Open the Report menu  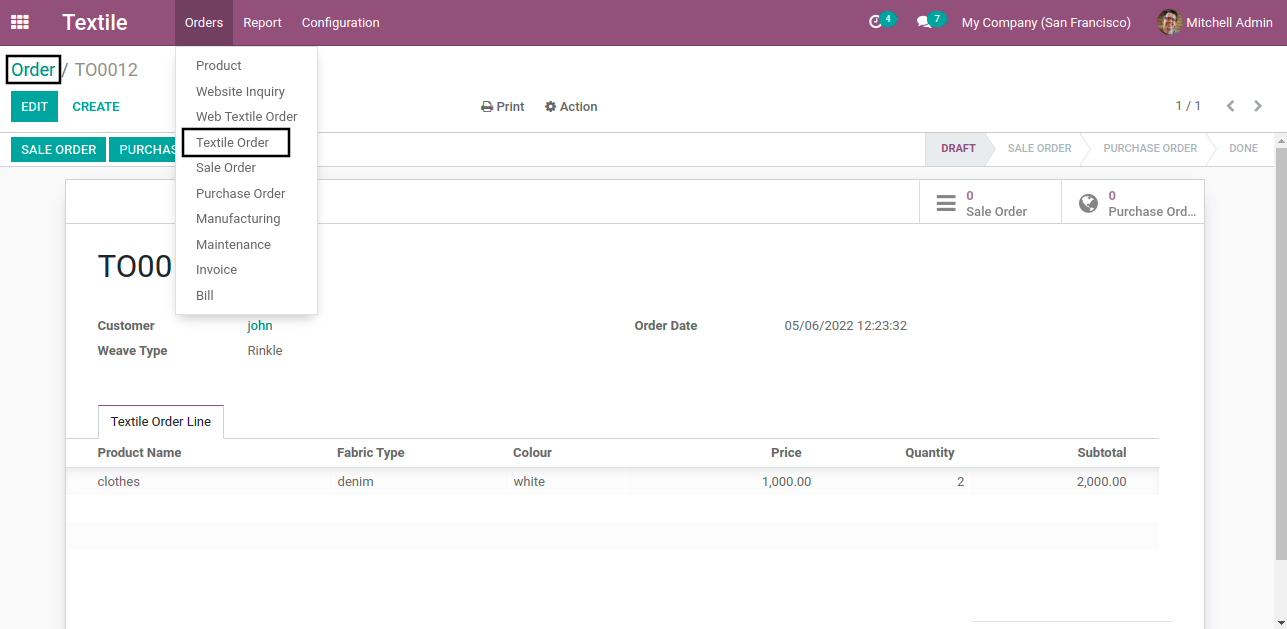tap(262, 22)
